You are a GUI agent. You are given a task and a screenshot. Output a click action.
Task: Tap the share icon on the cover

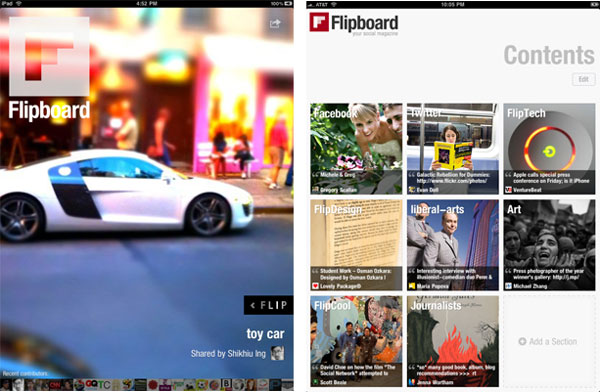275,24
